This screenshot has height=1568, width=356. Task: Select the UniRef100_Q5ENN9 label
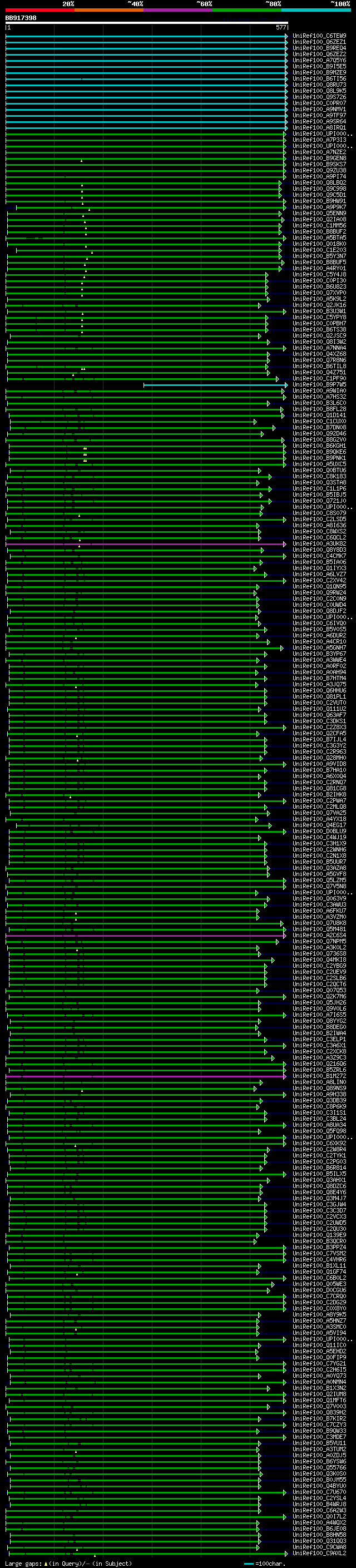click(x=319, y=214)
